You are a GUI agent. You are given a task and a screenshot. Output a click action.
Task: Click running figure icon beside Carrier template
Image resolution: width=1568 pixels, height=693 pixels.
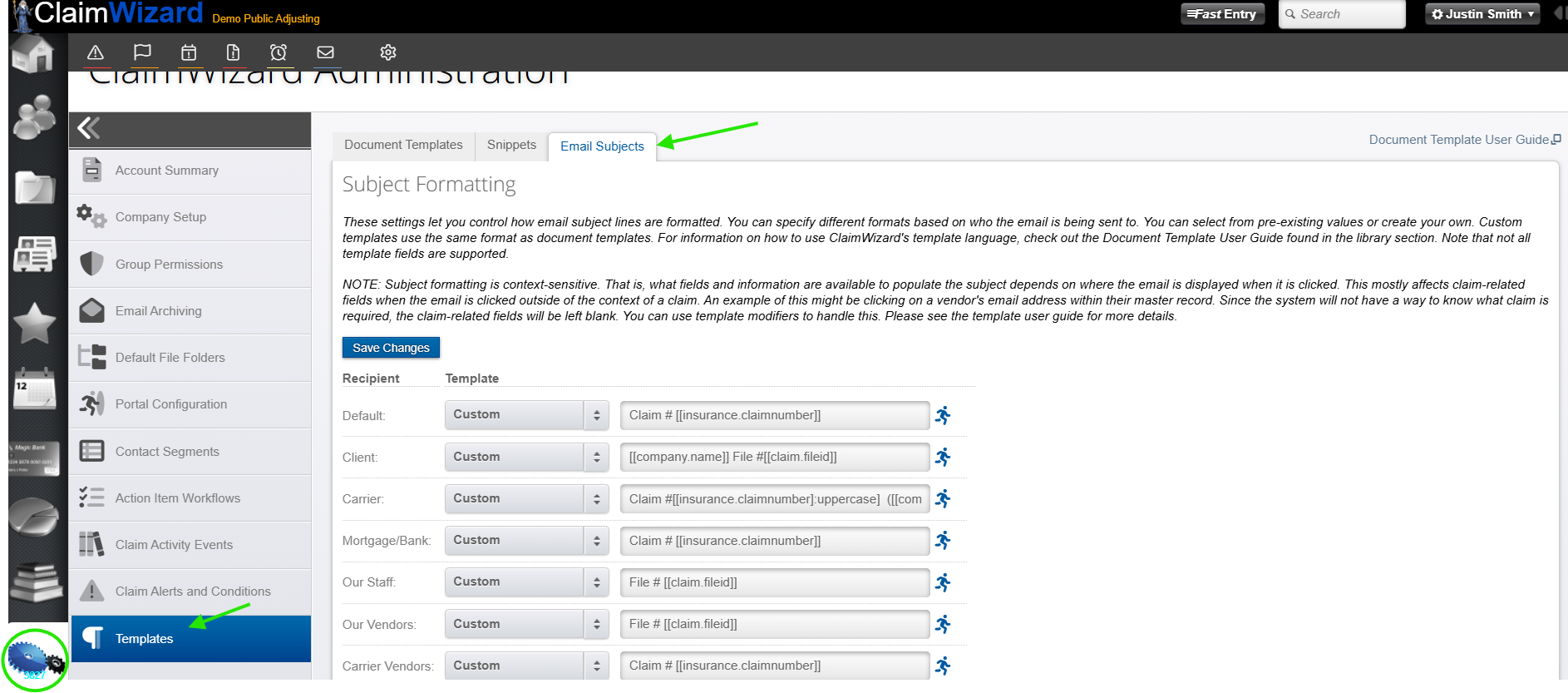coord(943,498)
